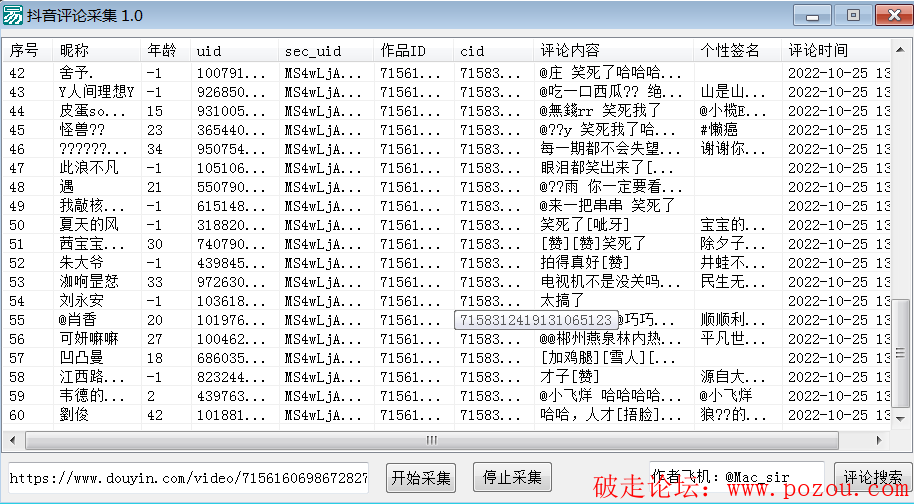
Task: Click the 作品ID column header
Action: [x=414, y=51]
